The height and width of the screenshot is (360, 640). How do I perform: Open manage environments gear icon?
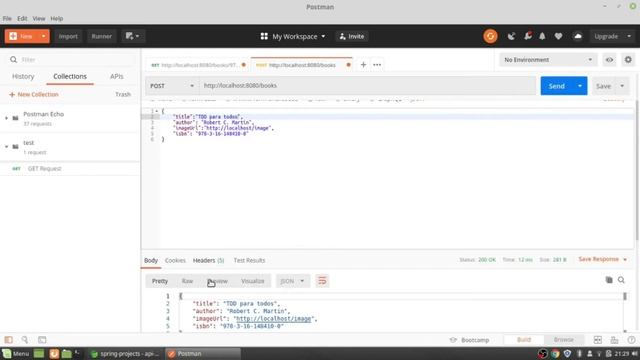pyautogui.click(x=628, y=60)
